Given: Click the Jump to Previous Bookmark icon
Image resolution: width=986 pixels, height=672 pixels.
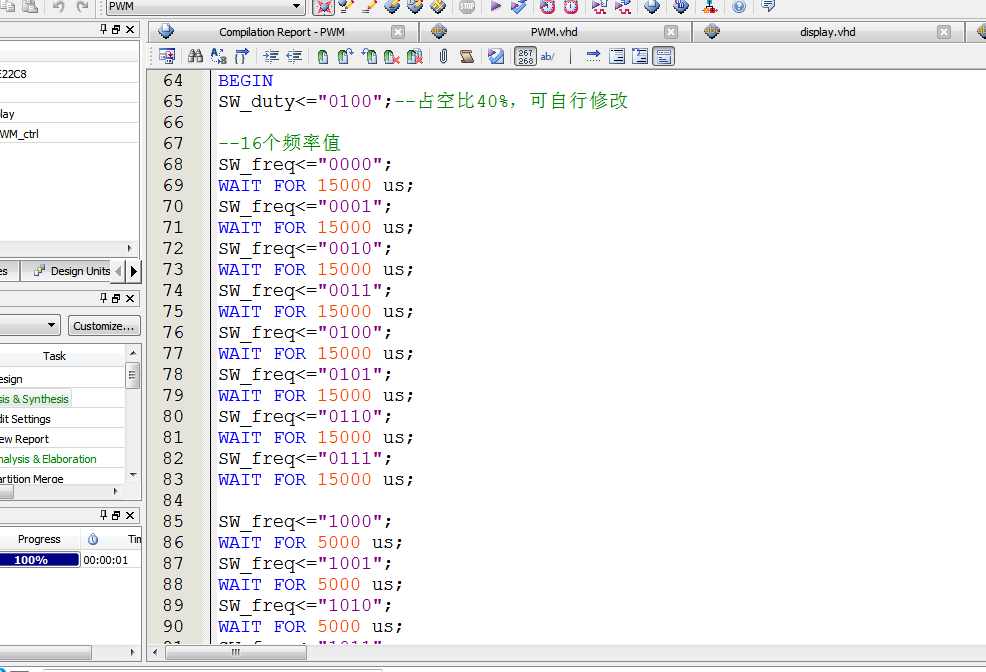Looking at the screenshot, I should (369, 57).
